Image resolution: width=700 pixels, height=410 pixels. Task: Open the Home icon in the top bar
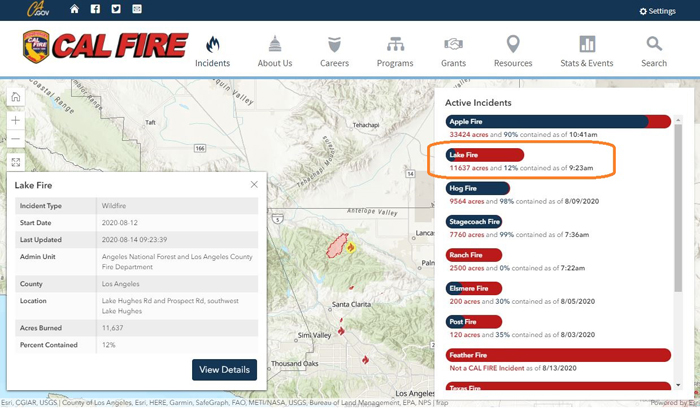(74, 9)
